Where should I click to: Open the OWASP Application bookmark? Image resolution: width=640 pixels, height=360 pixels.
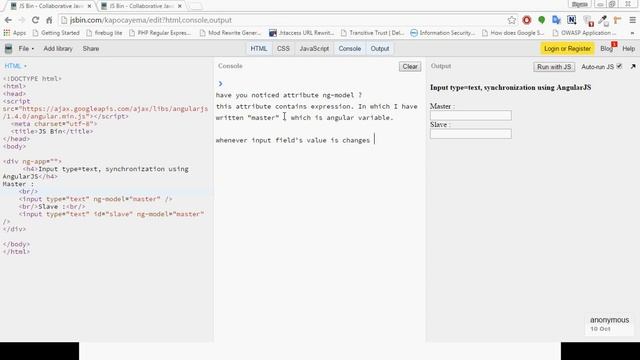[584, 33]
